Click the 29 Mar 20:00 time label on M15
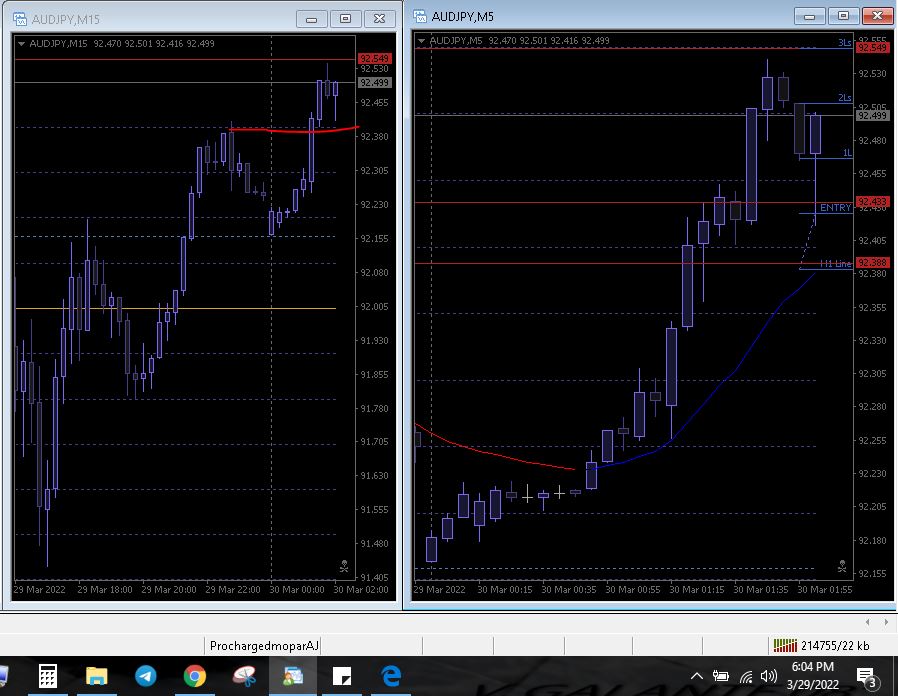This screenshot has height=696, width=898. [168, 589]
